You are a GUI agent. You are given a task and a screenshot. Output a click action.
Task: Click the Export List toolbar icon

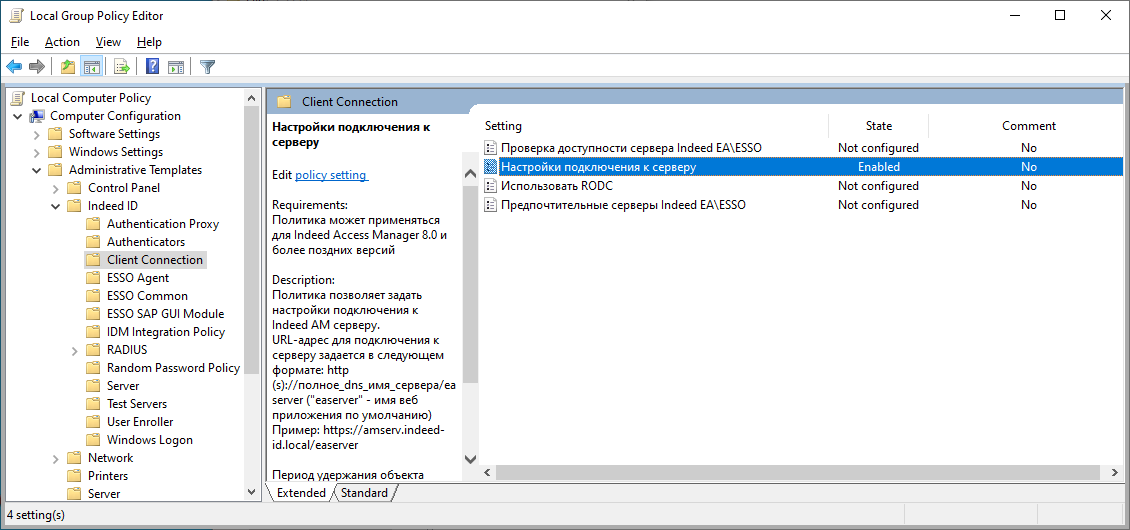122,67
